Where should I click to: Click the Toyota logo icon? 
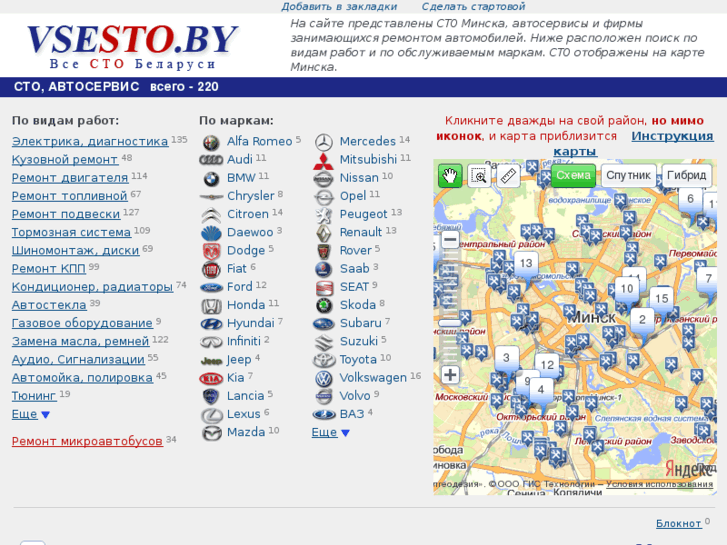324,360
